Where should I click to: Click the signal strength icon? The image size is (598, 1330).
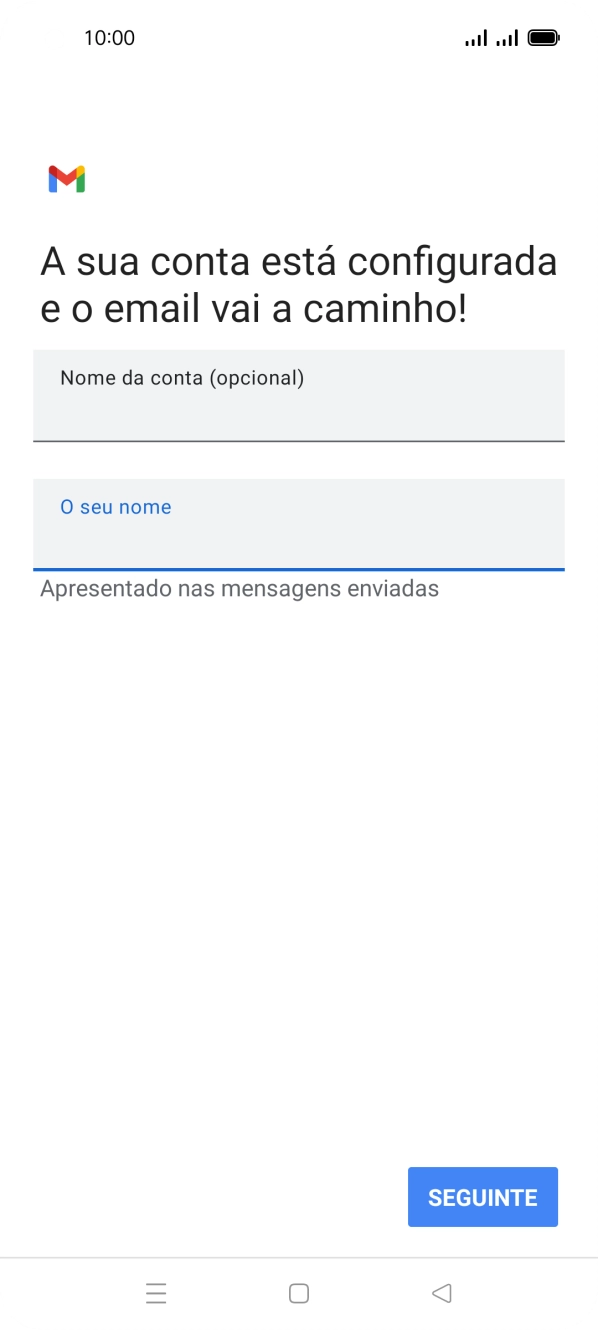click(x=474, y=37)
